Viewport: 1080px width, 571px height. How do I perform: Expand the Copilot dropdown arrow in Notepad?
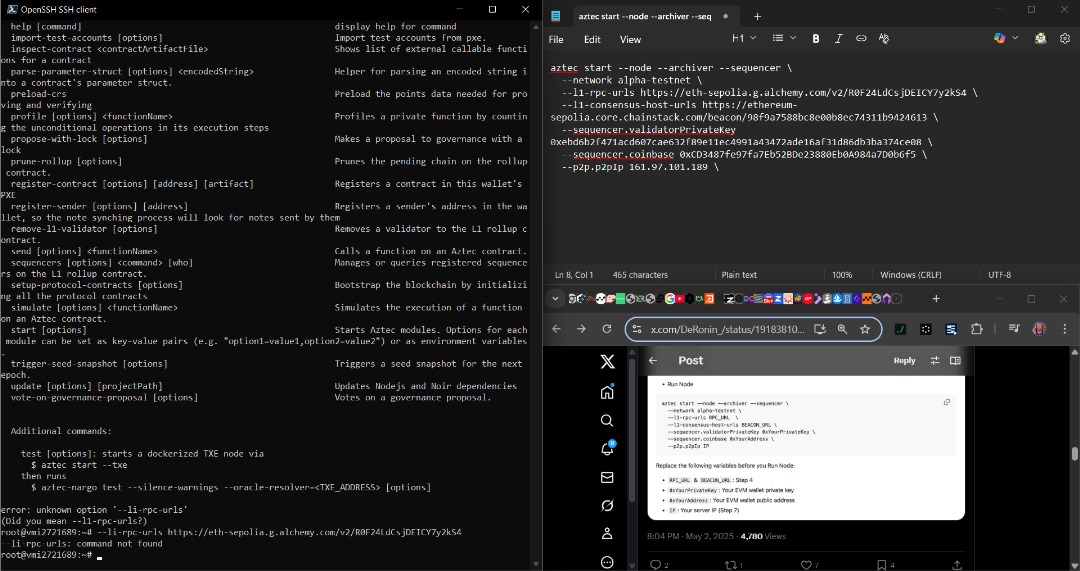1015,39
